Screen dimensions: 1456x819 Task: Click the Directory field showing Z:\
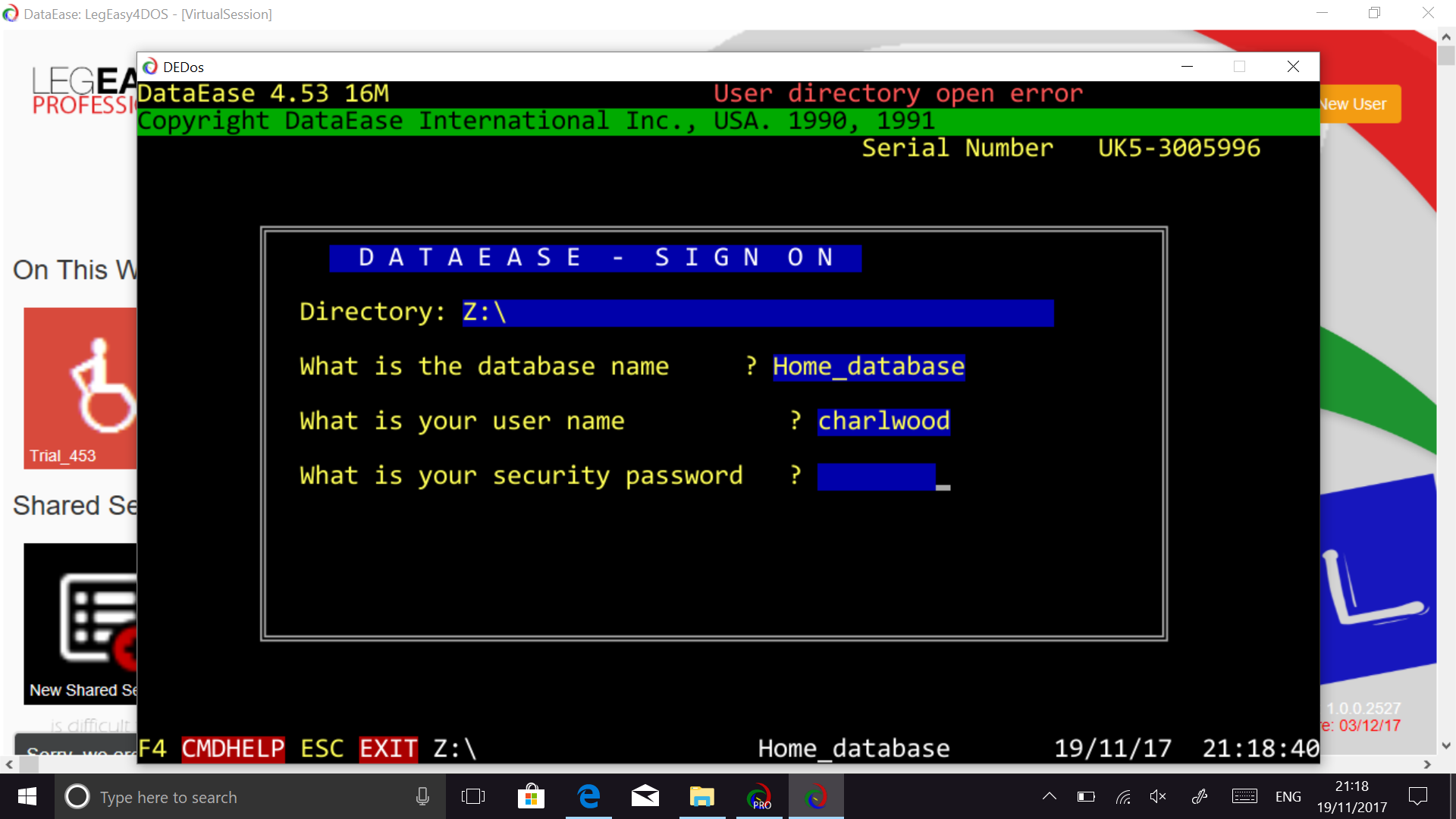pos(758,312)
